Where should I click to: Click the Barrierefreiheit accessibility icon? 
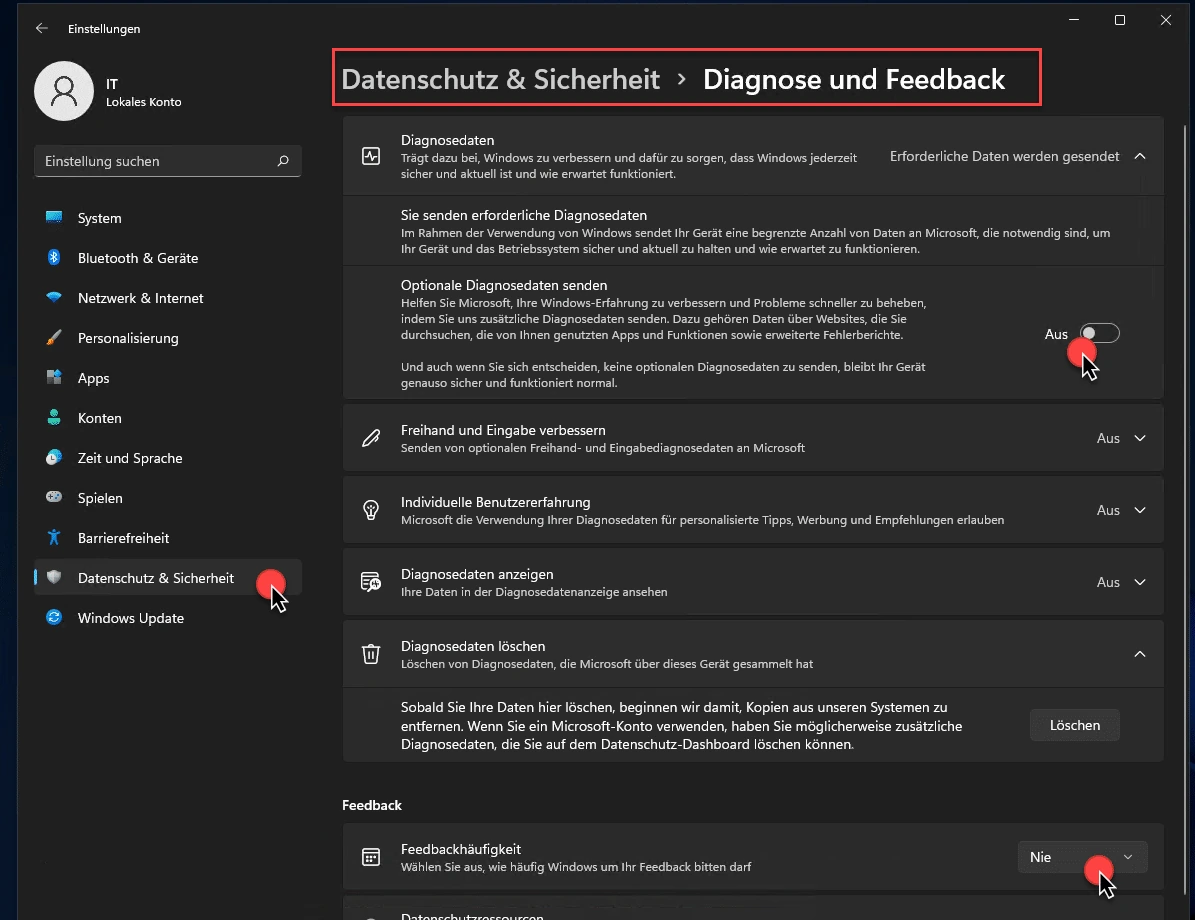click(x=54, y=537)
